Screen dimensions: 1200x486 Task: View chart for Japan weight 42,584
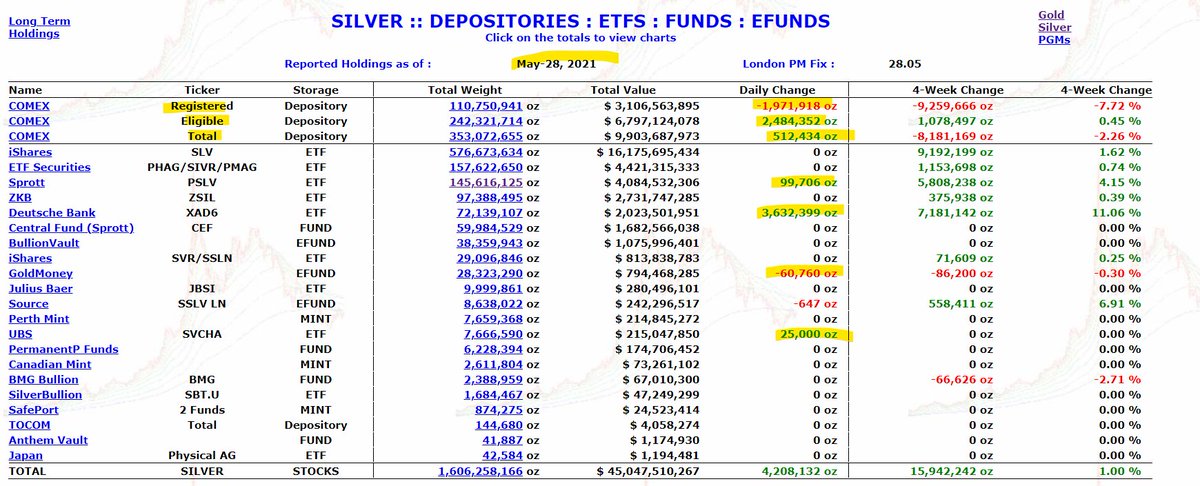[502, 455]
